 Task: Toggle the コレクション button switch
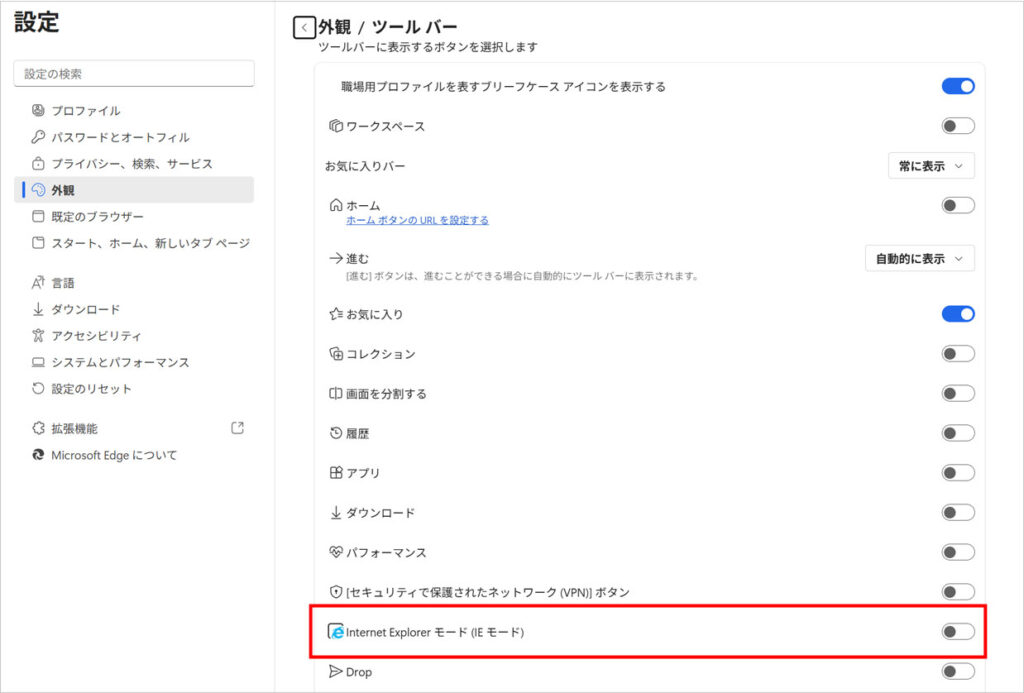point(957,354)
